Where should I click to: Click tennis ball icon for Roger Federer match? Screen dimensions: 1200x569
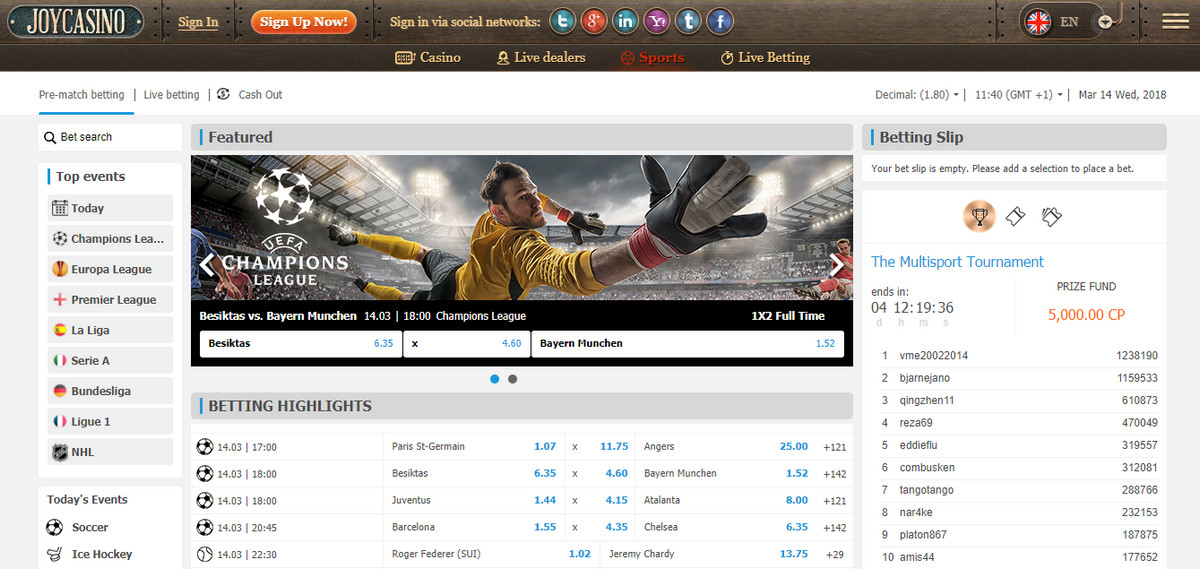(205, 554)
